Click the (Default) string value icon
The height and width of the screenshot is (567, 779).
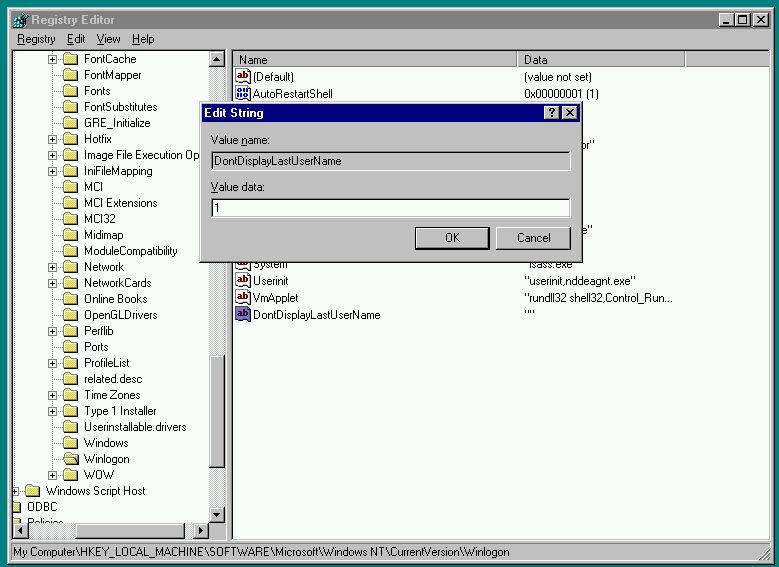tap(242, 76)
